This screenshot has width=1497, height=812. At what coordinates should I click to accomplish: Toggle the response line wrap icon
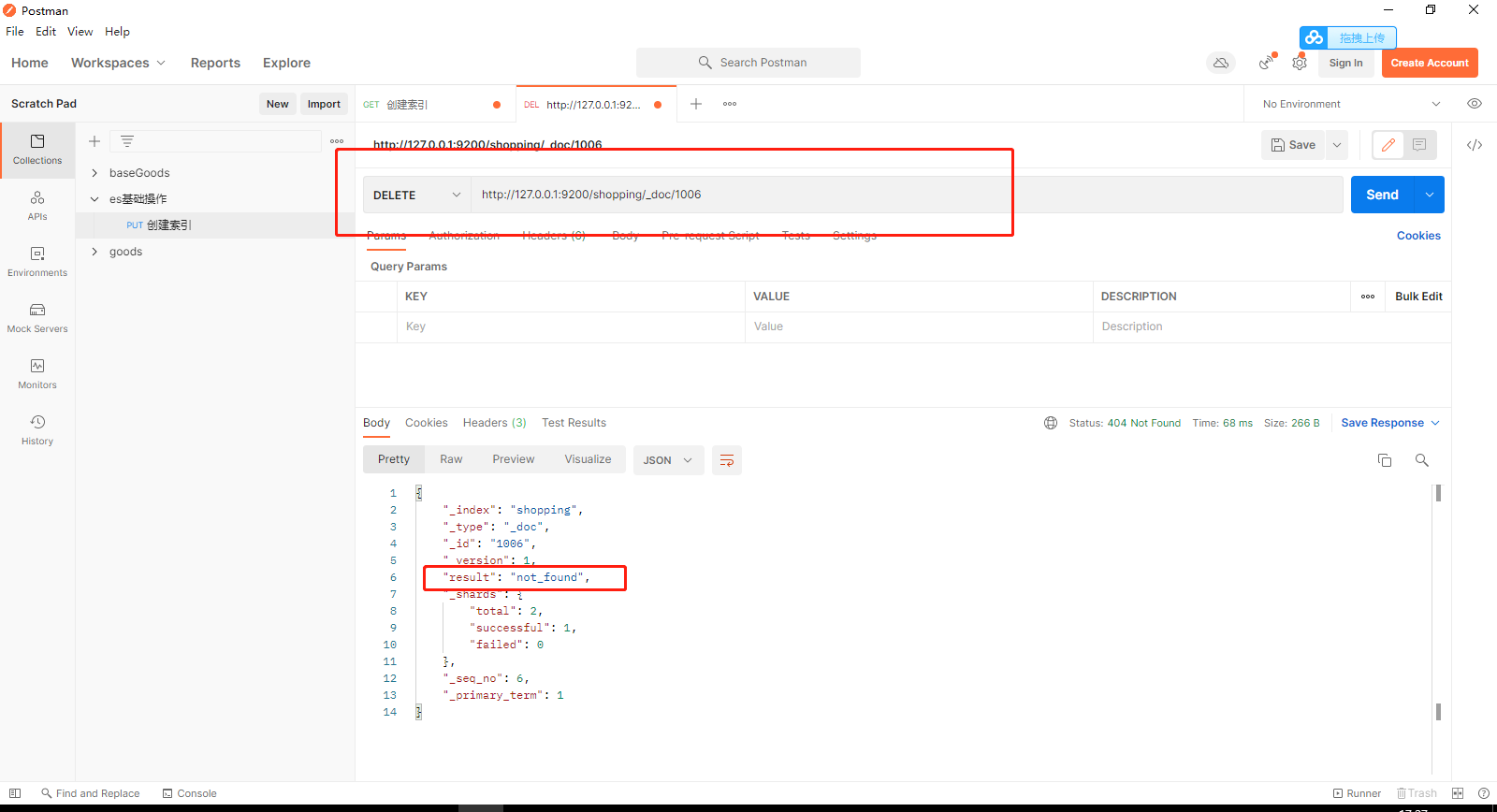[x=727, y=460]
